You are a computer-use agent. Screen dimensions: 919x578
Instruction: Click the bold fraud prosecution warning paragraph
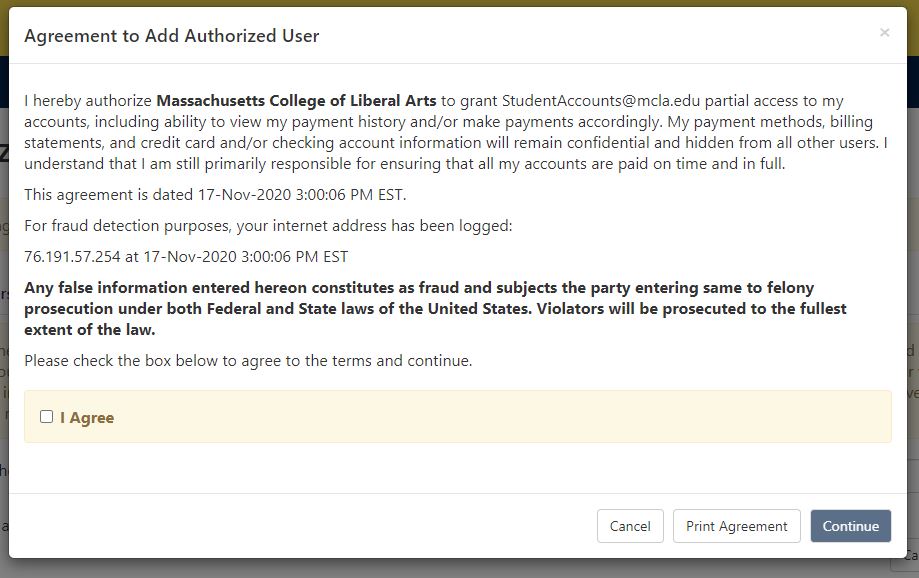pyautogui.click(x=435, y=308)
